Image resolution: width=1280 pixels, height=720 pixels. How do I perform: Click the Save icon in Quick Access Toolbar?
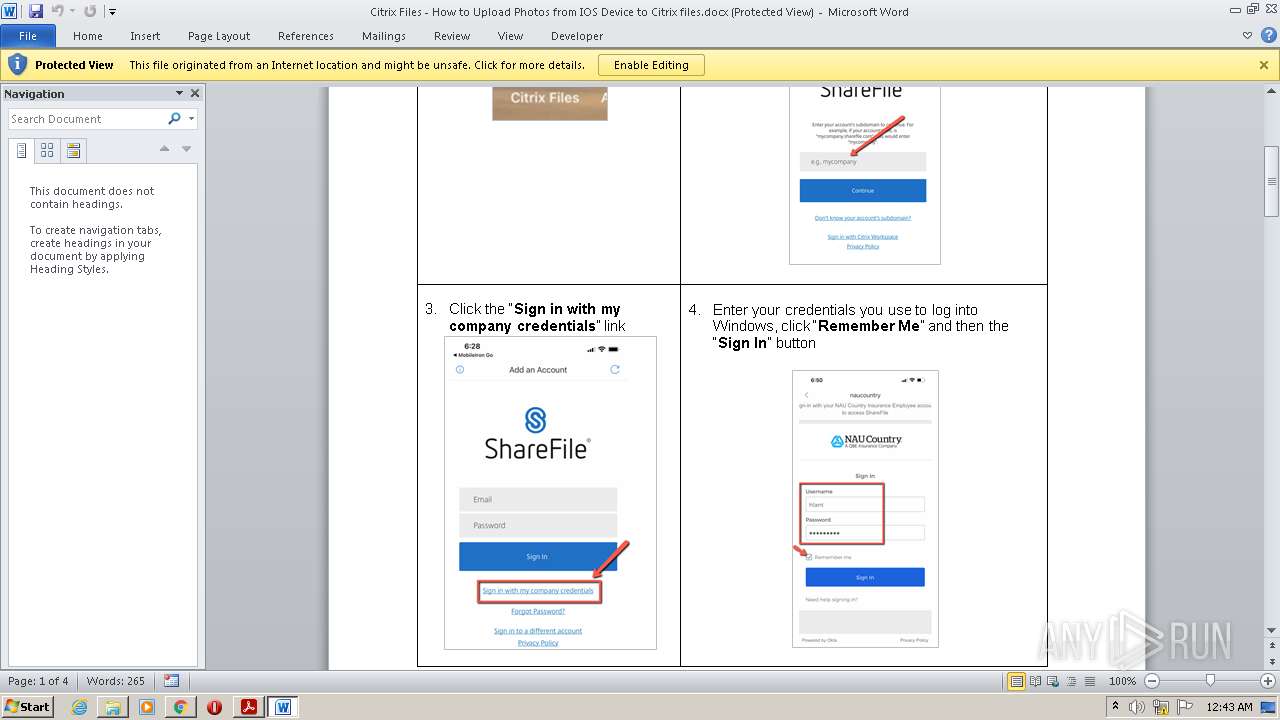tap(36, 11)
